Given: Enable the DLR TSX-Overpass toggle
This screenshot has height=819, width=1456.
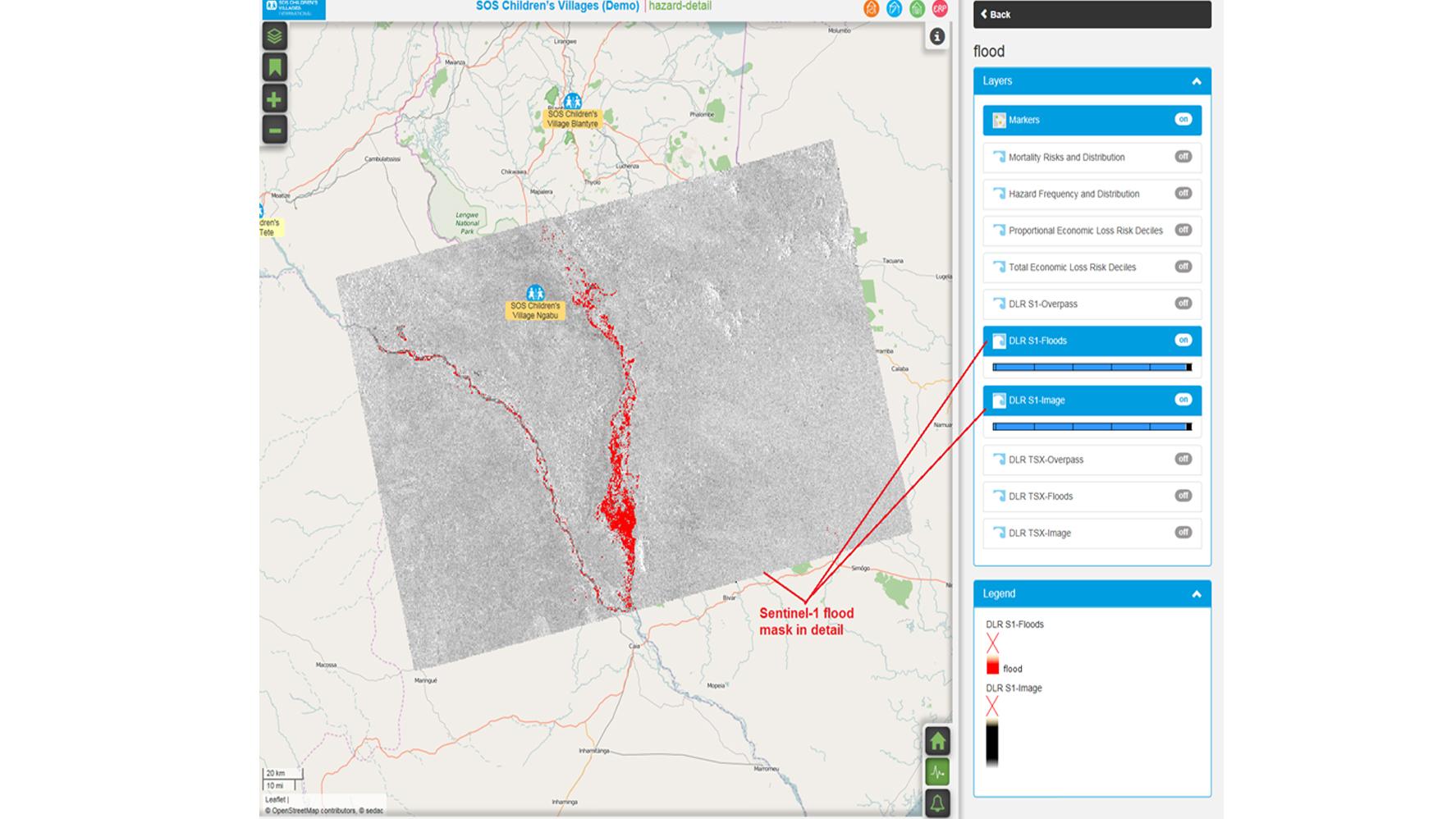Looking at the screenshot, I should pos(1183,459).
